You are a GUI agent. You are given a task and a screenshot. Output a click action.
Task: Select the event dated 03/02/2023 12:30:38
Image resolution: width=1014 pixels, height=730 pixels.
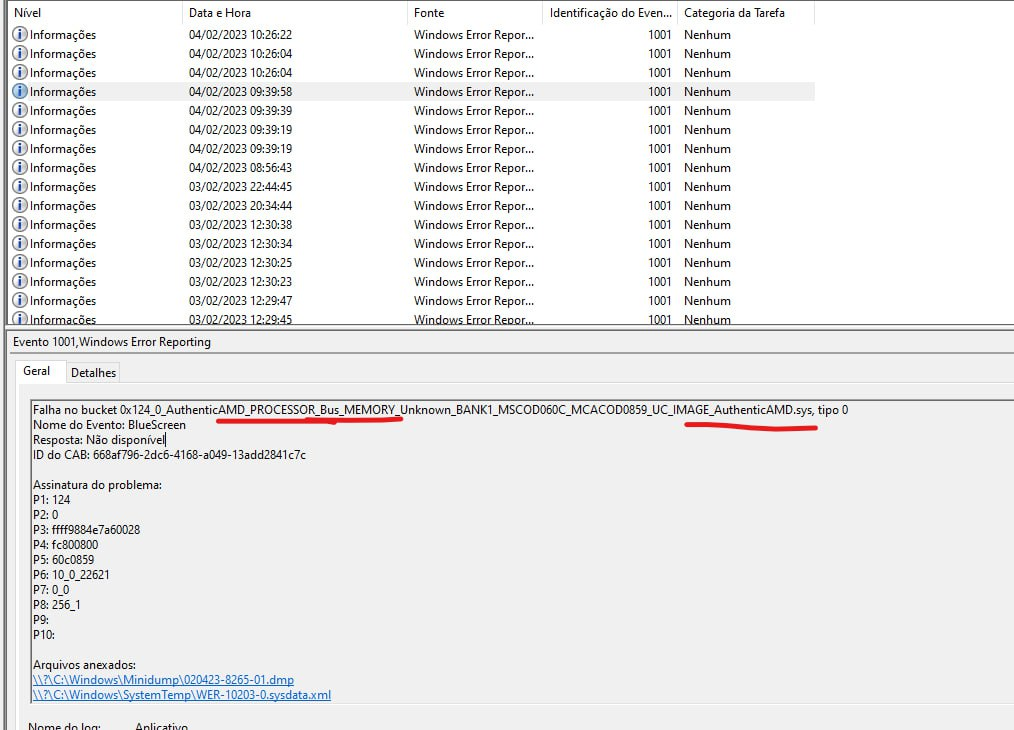(412, 224)
